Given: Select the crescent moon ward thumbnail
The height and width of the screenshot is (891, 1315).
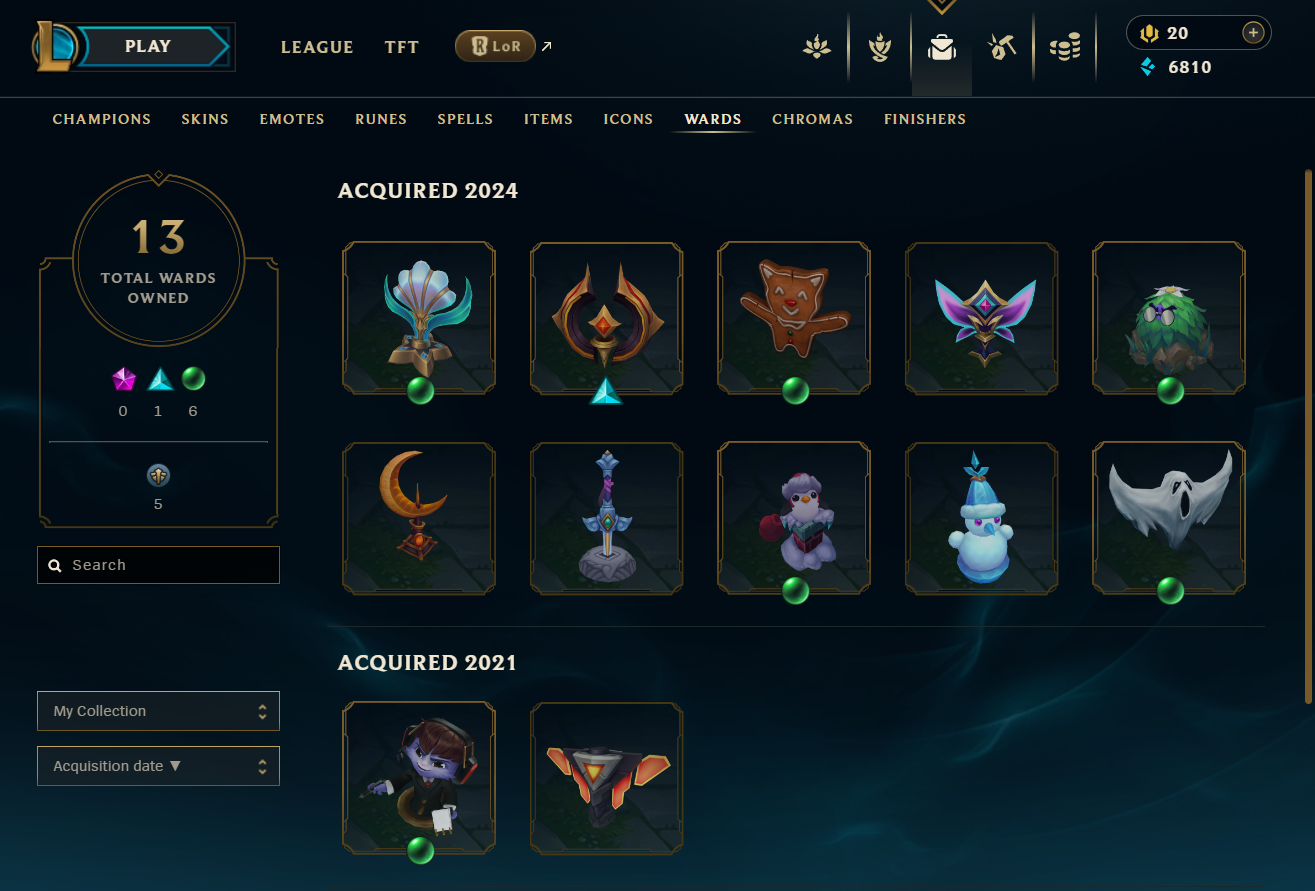Looking at the screenshot, I should pos(419,518).
